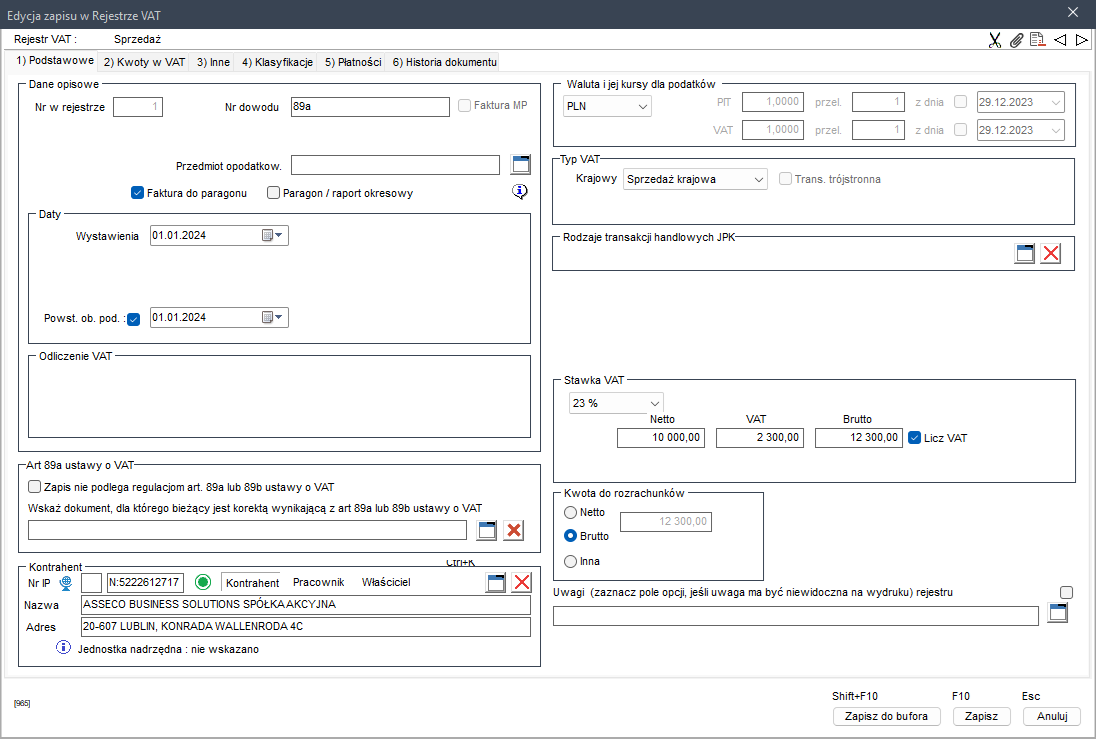Click the Nr dowodu field with 89a
1096x739 pixels.
[370, 107]
